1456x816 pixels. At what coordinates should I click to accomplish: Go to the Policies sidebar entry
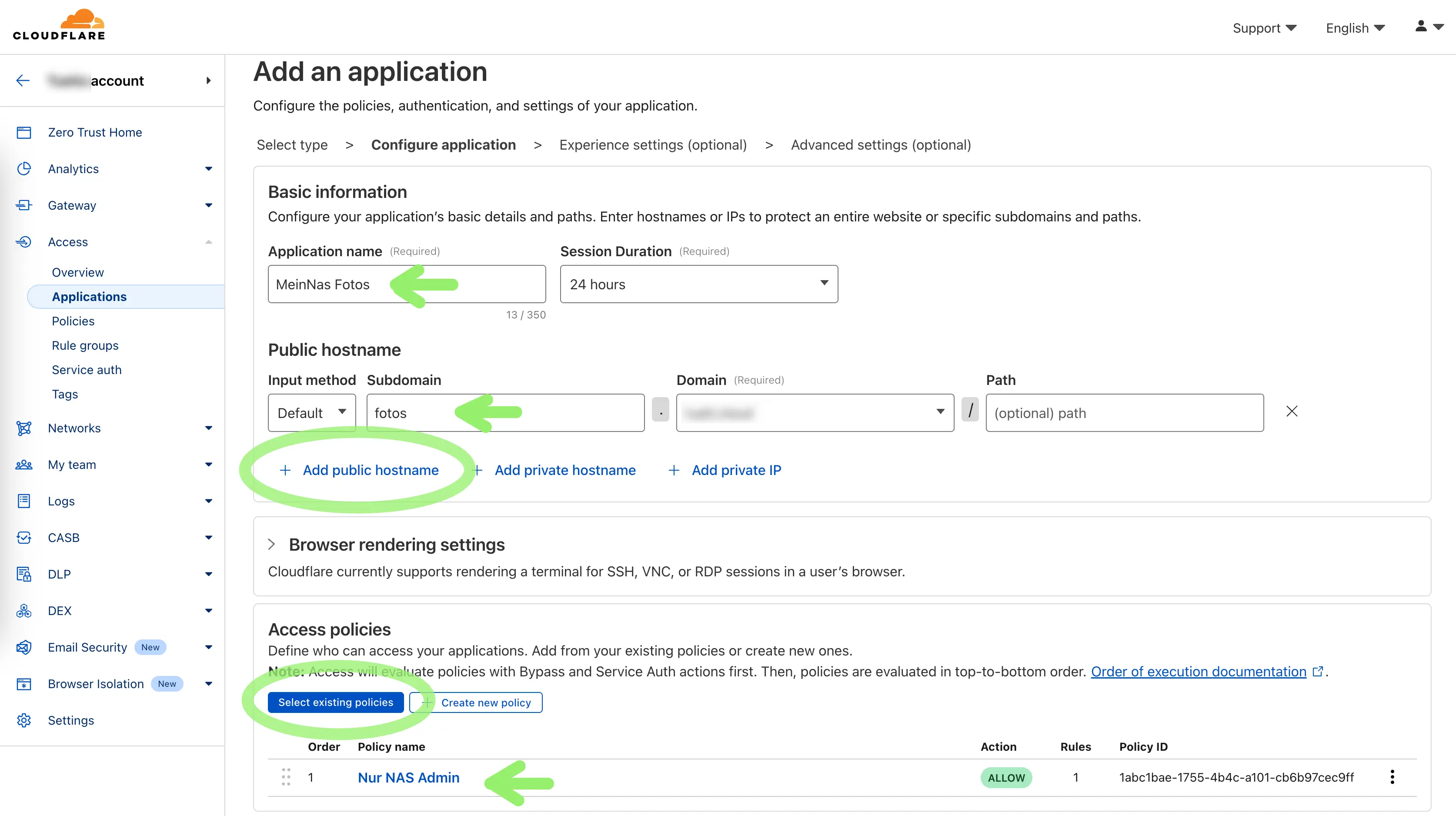(x=73, y=321)
